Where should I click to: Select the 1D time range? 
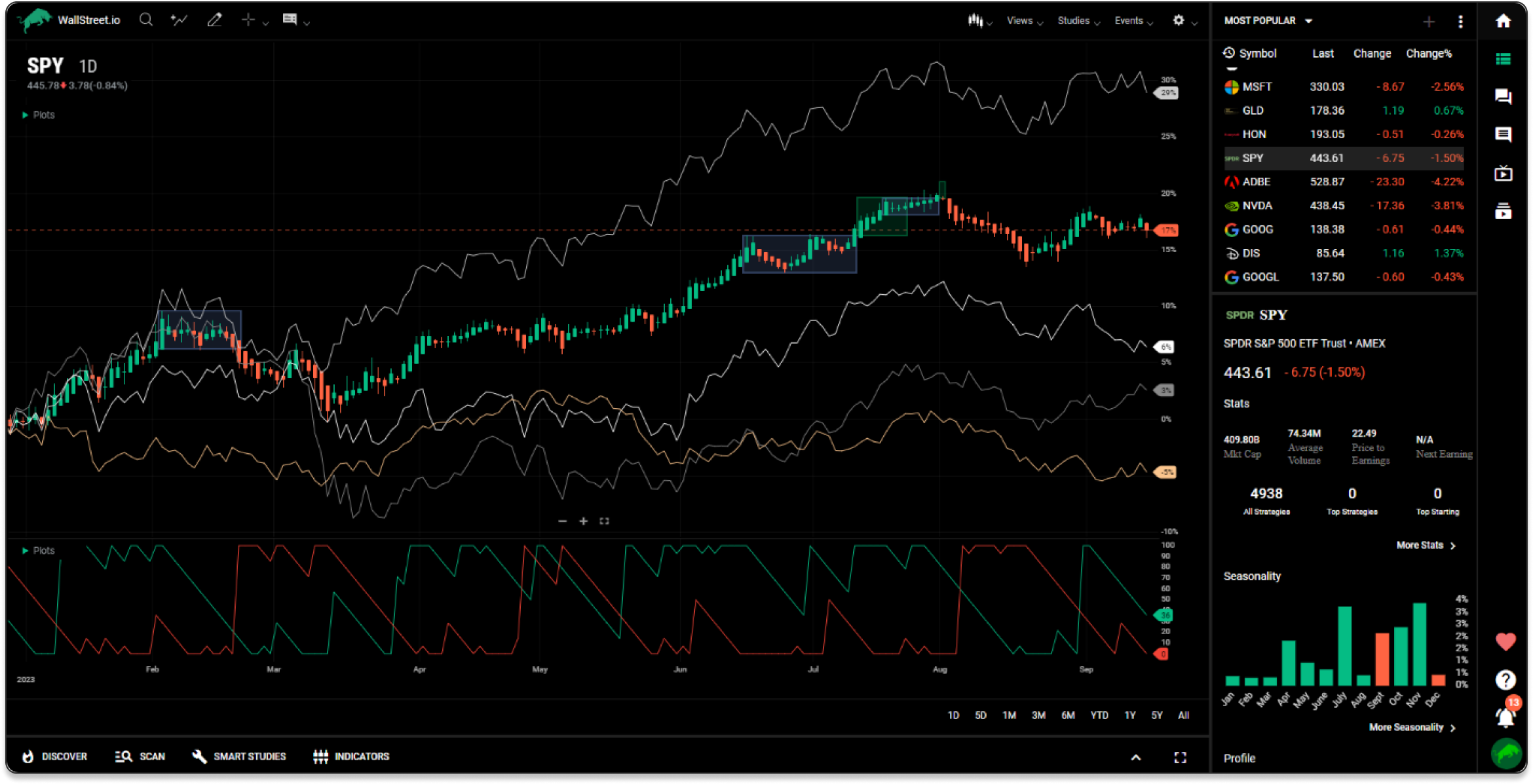pyautogui.click(x=953, y=715)
